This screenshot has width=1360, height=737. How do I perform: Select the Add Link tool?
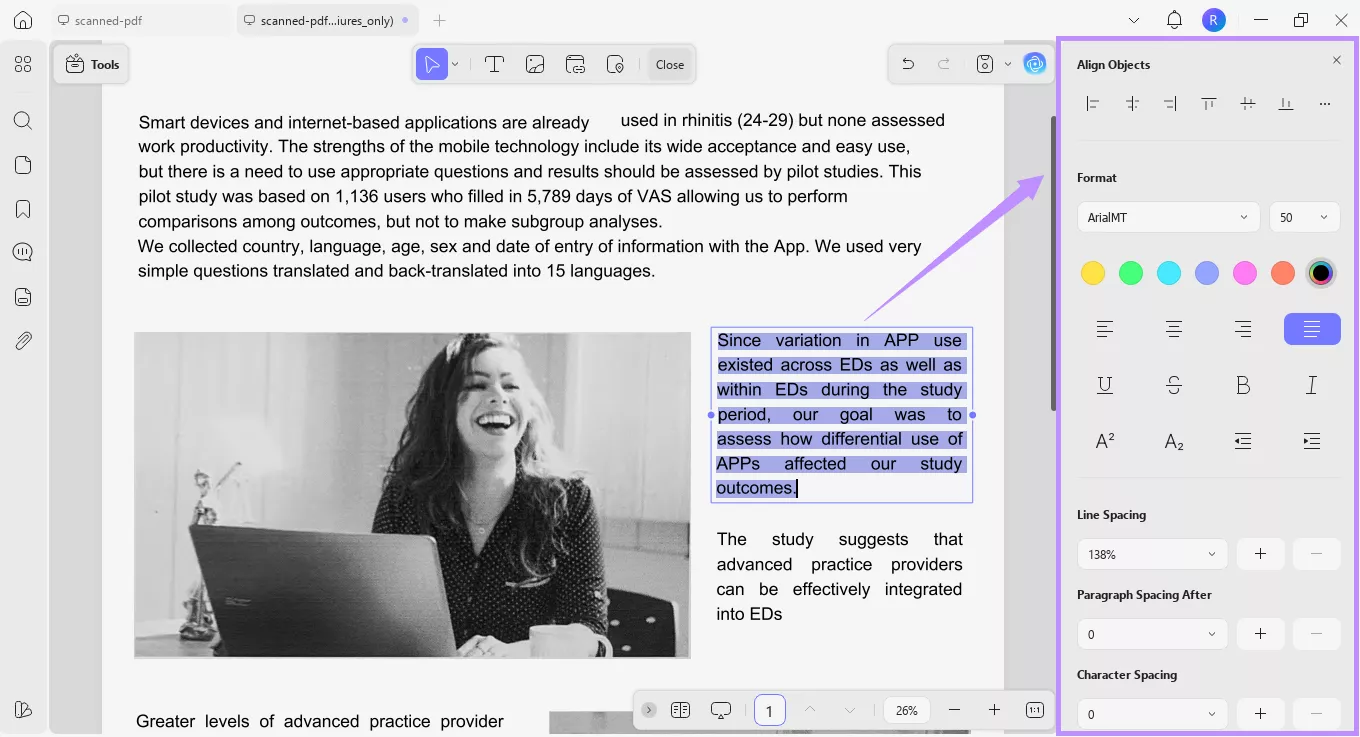coord(575,63)
